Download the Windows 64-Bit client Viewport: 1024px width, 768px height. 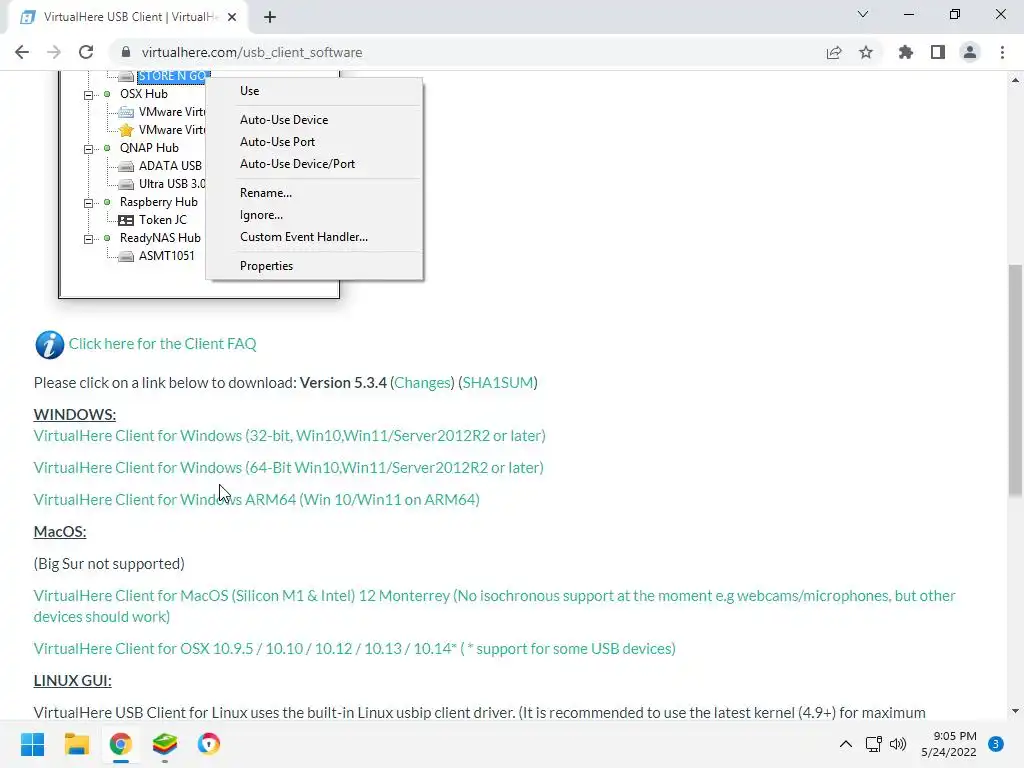click(x=289, y=468)
